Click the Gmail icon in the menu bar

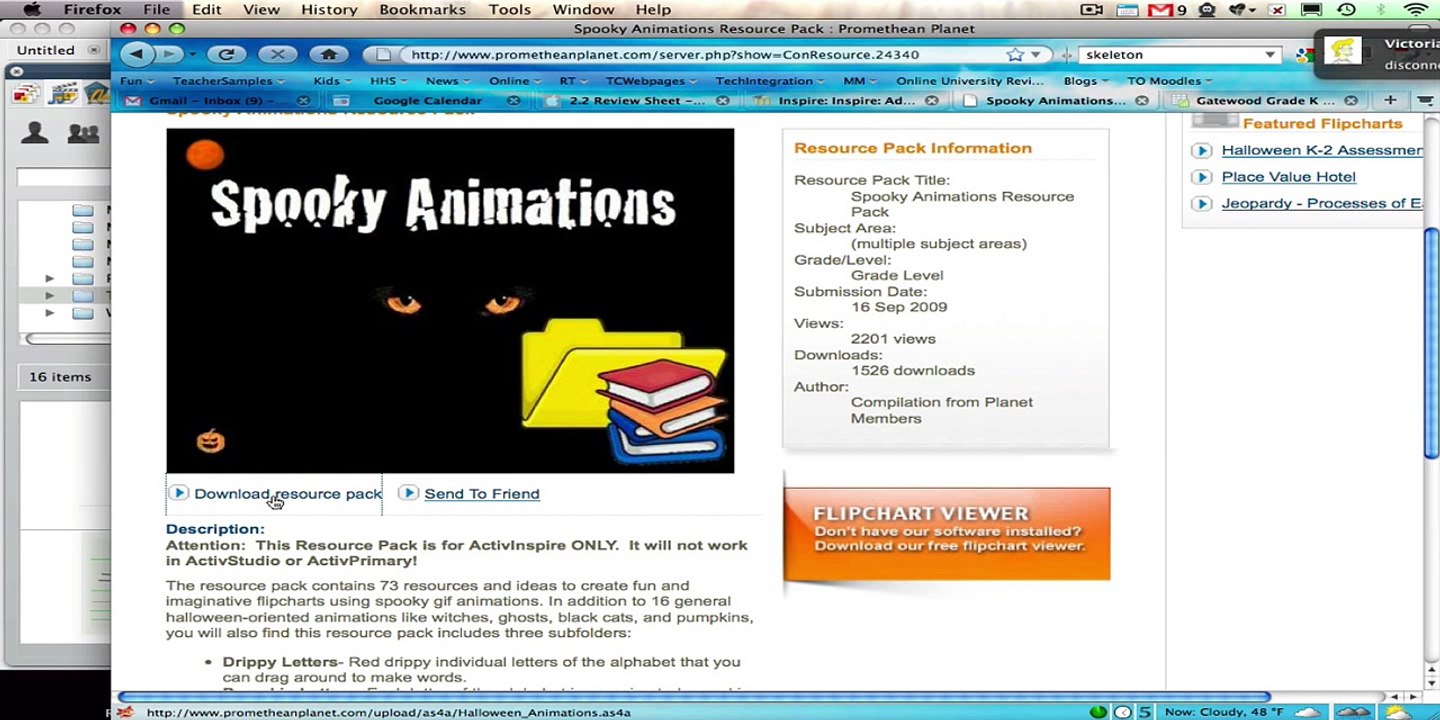pos(1160,10)
